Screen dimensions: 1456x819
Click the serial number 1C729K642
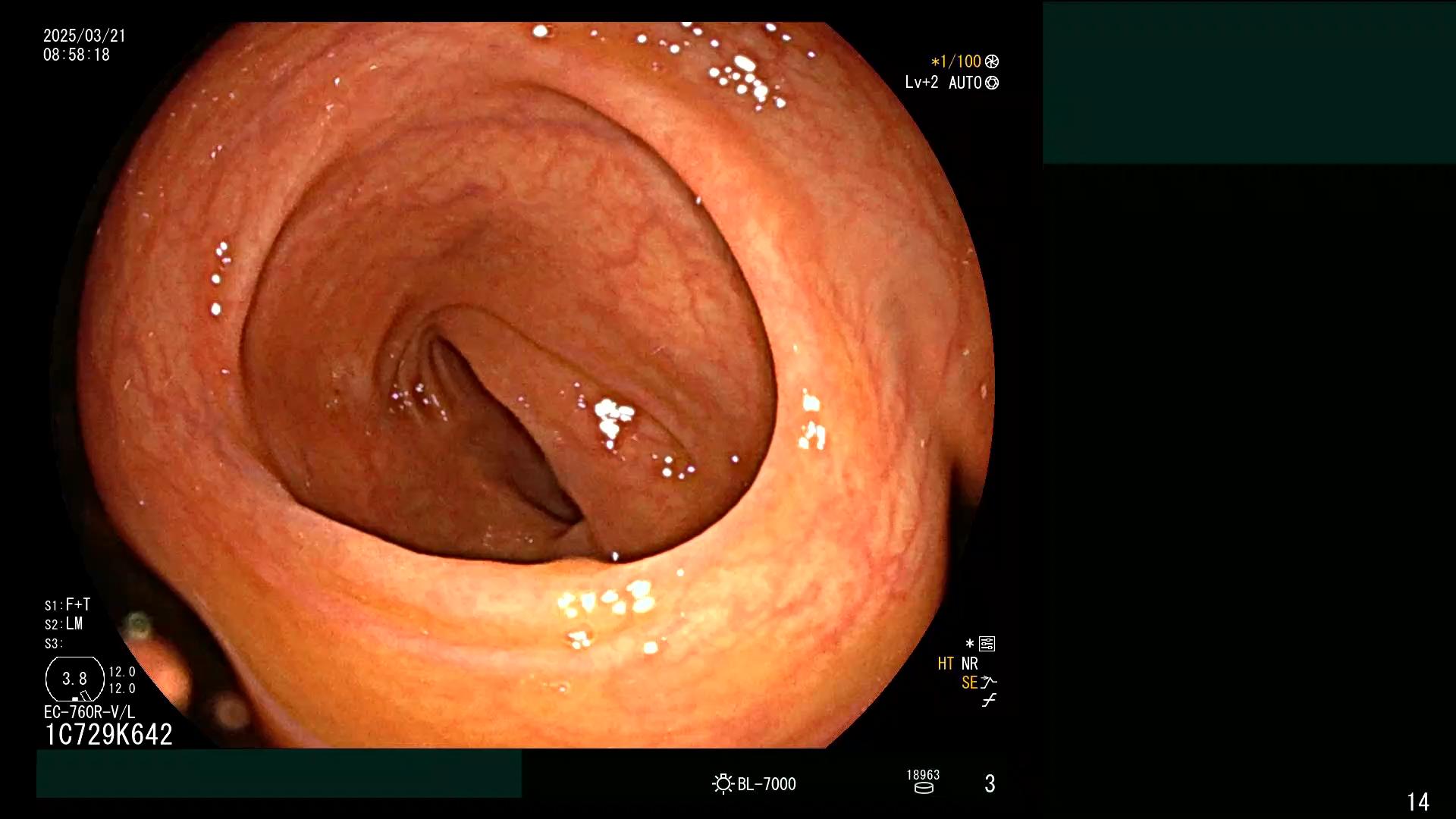[109, 734]
